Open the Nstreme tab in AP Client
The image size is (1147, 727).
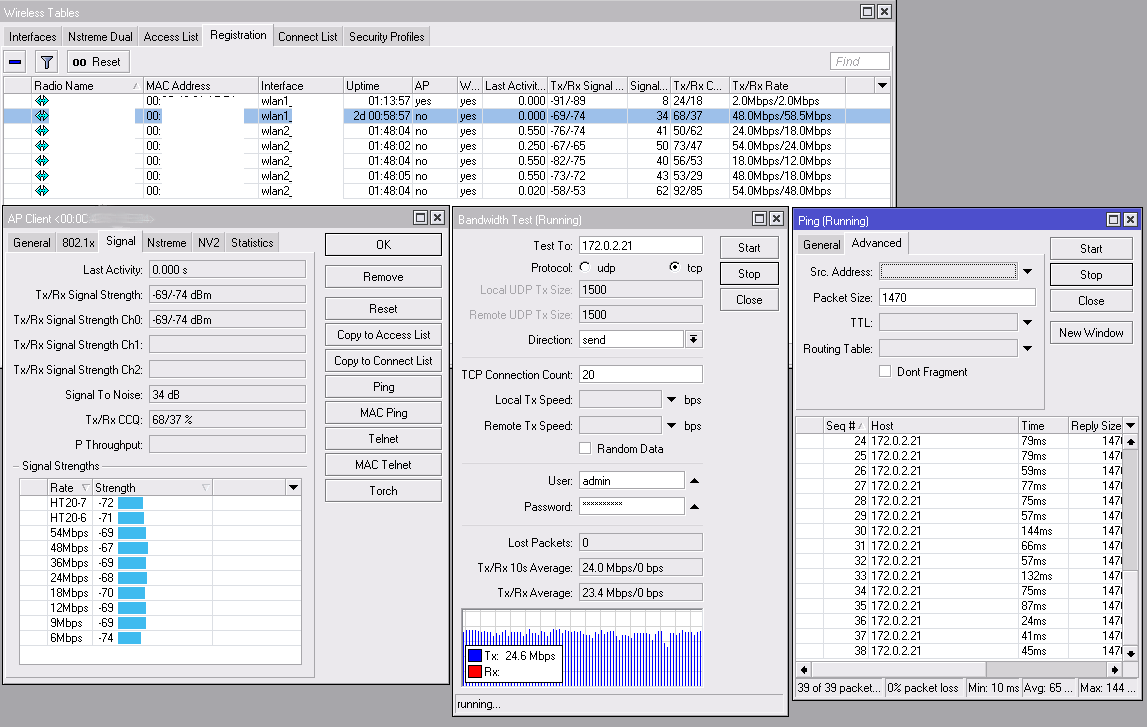tap(166, 242)
